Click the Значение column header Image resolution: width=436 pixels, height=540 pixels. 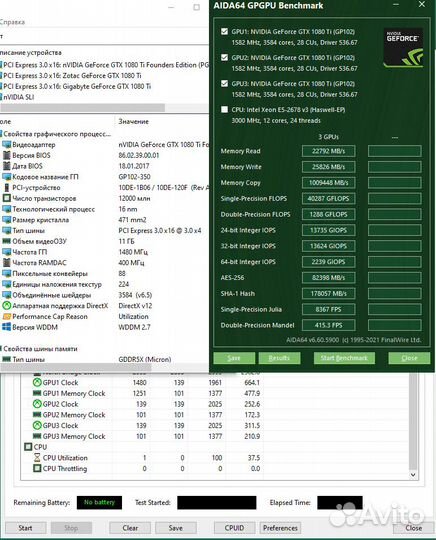point(134,122)
